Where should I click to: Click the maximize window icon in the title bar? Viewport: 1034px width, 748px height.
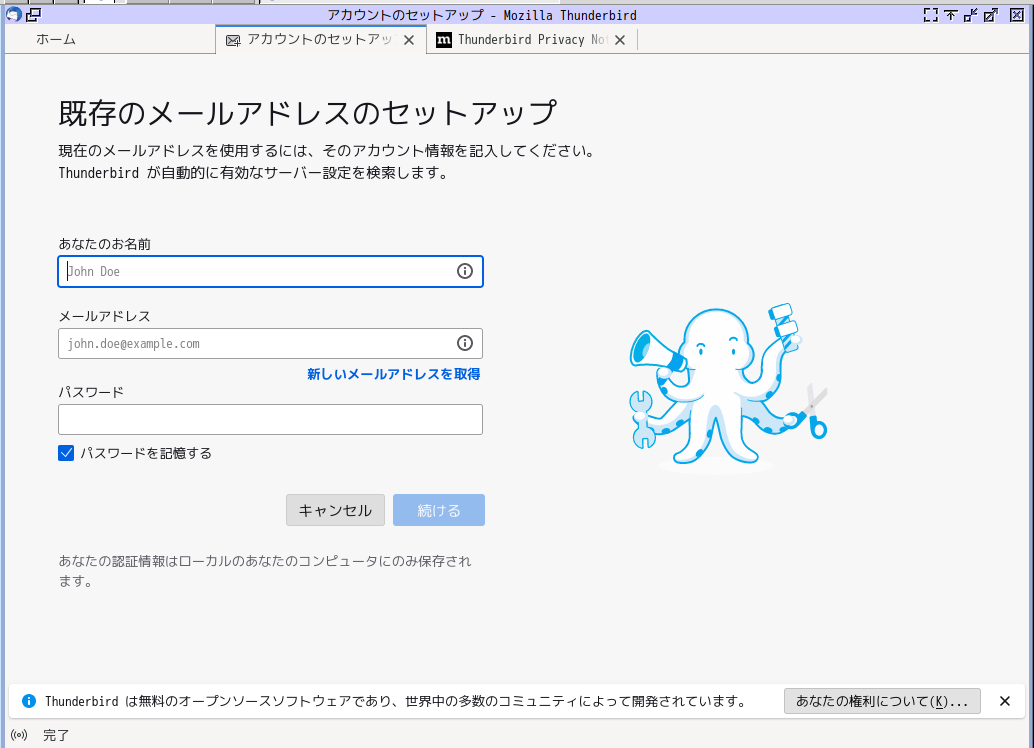click(x=990, y=15)
